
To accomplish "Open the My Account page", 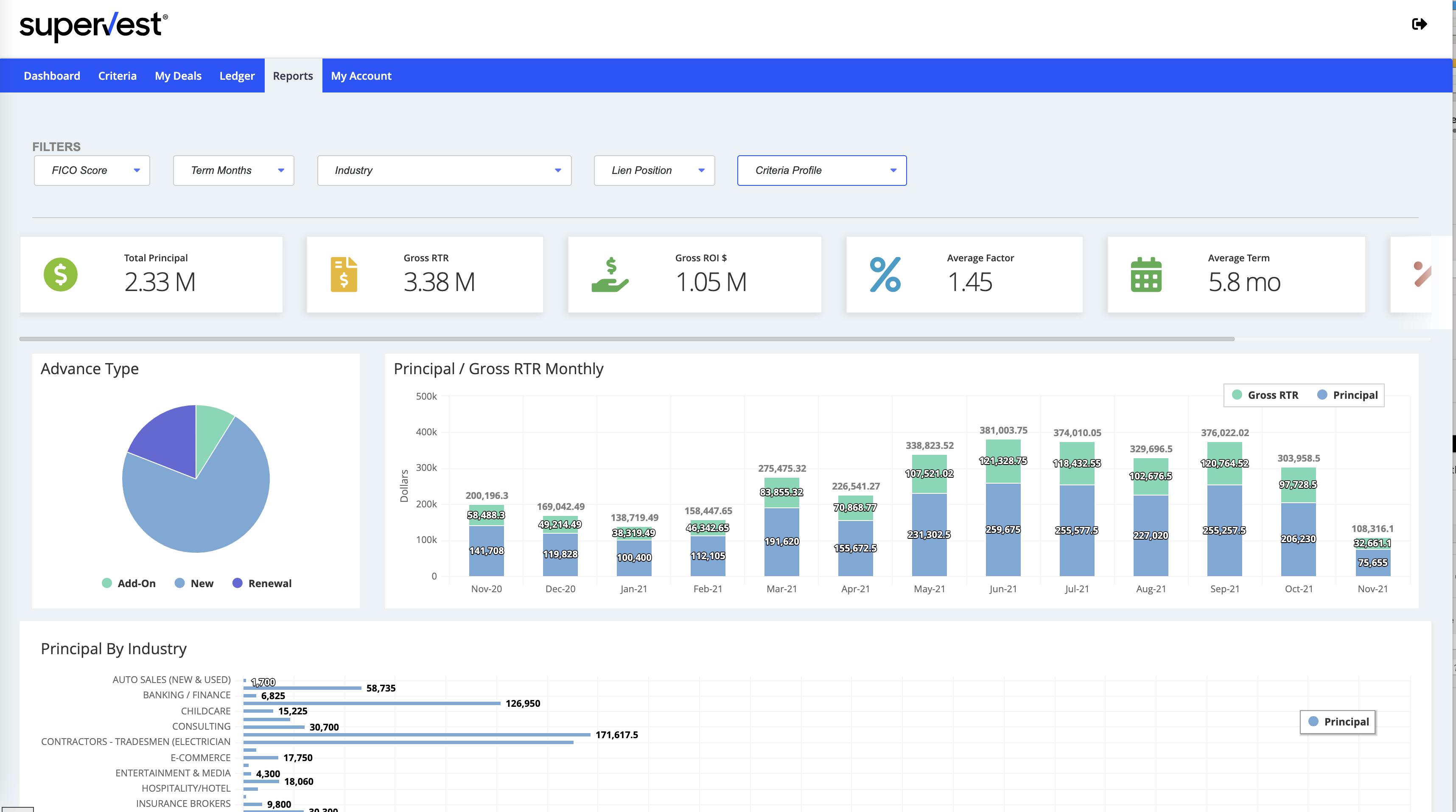I will pos(361,76).
